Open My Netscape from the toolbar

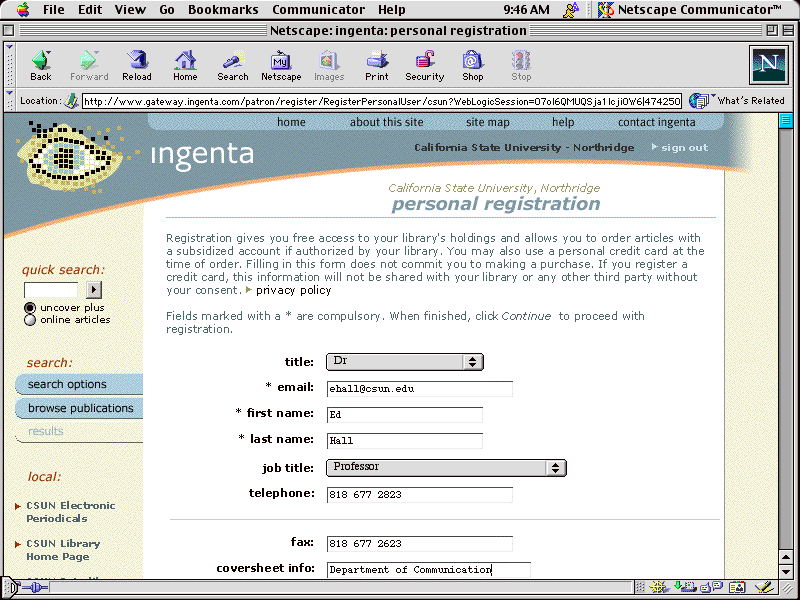(281, 66)
